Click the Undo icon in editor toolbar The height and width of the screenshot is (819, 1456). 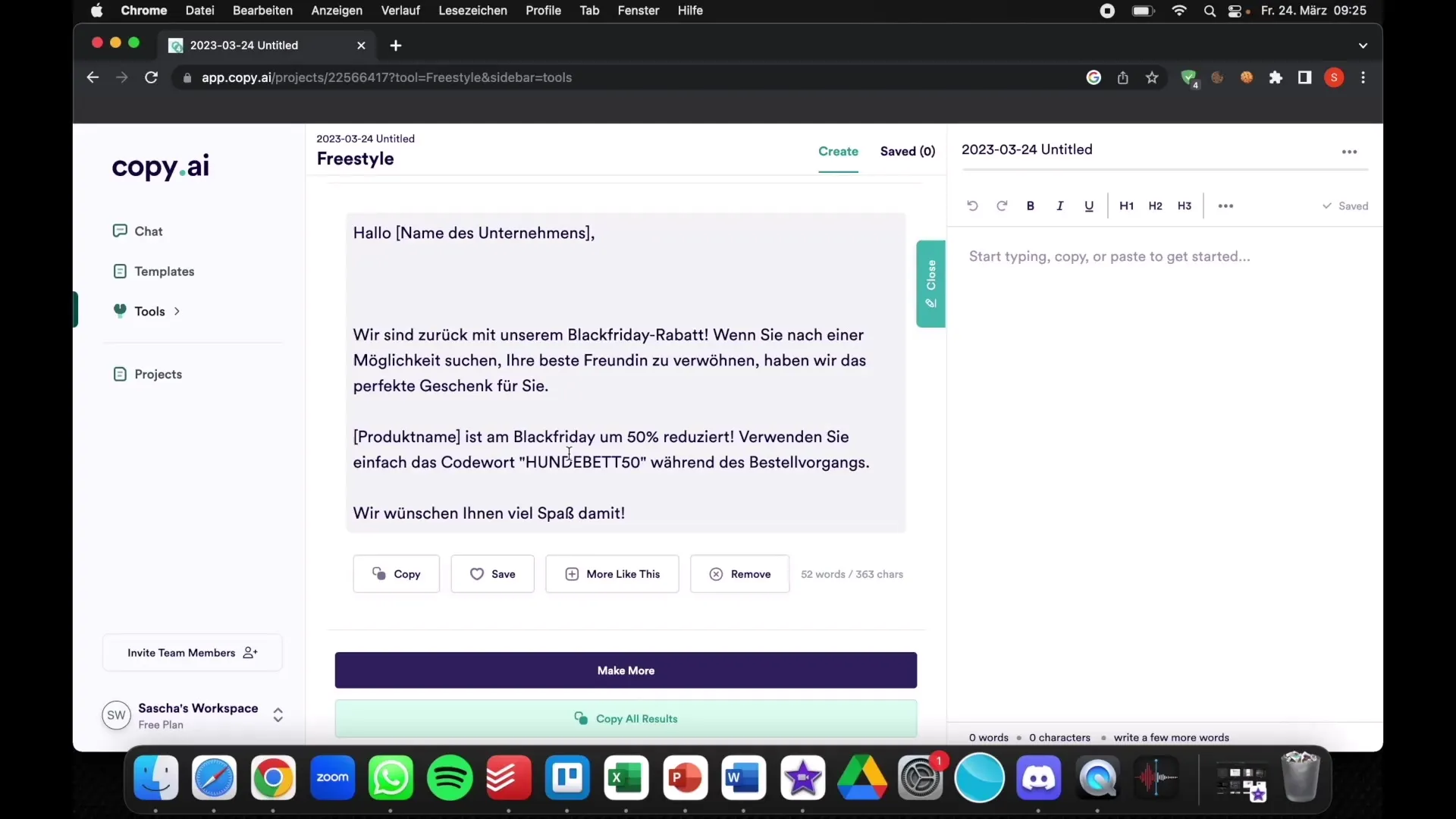[973, 206]
